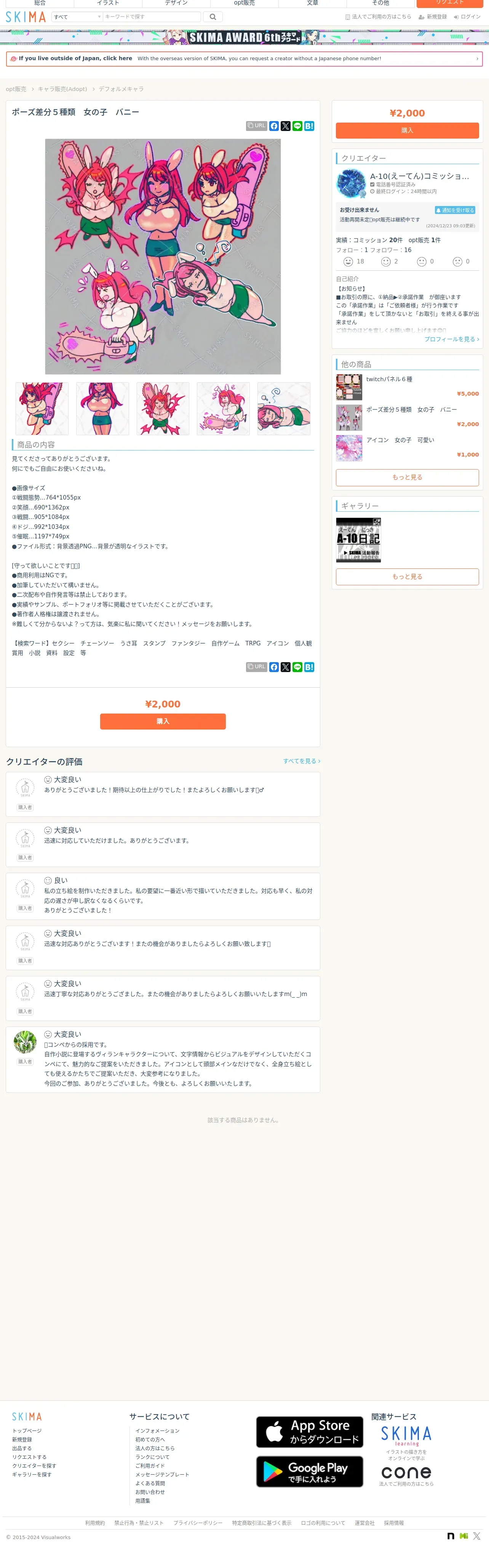Viewport: 489px width, 1568px height.
Task: Click すべてを見る link for reviews
Action: pyautogui.click(x=302, y=761)
